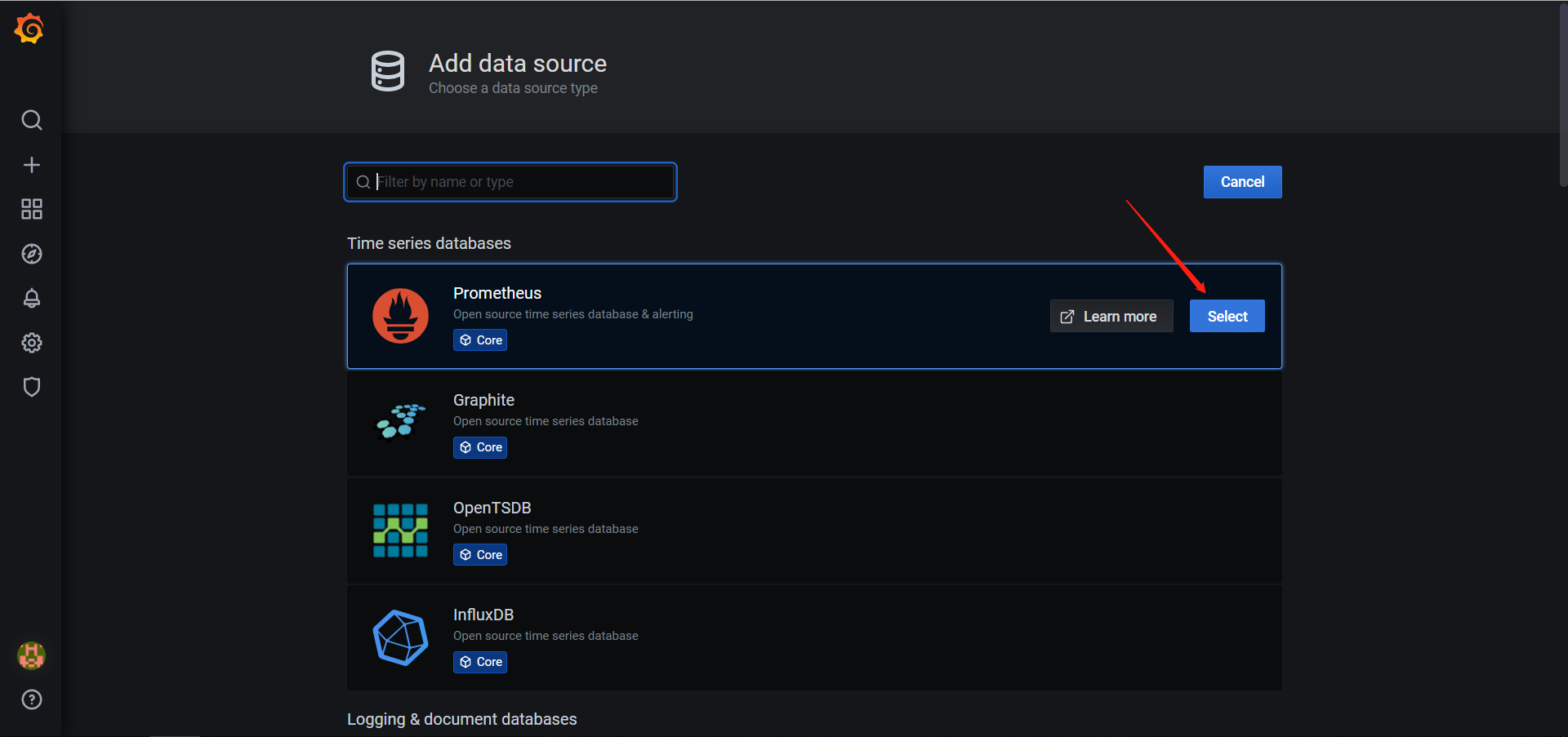This screenshot has width=1568, height=737.
Task: Click the Select button for Prometheus
Action: click(1227, 316)
